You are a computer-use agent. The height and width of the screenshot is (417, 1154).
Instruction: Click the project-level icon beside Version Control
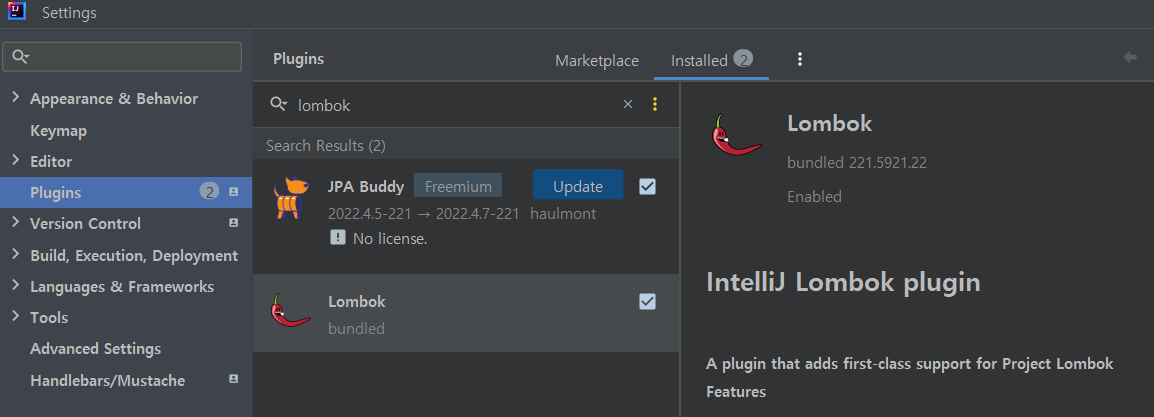pyautogui.click(x=233, y=223)
